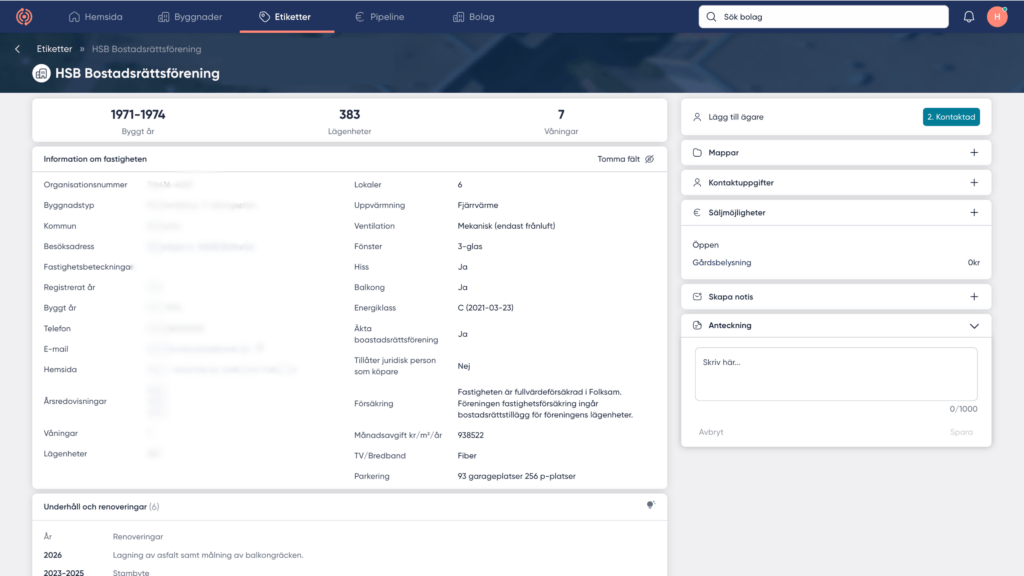Add Skapa notis with the plus icon

974,296
